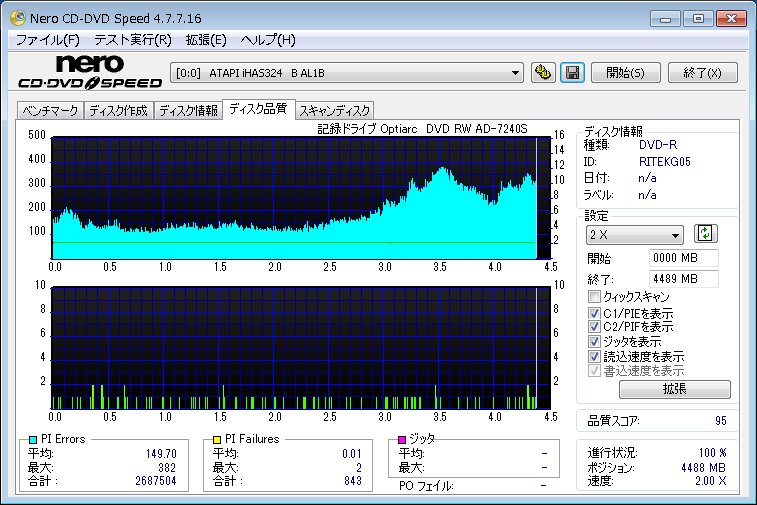Toggle the C1/PIEを表示 checkbox
757x505 pixels.
point(594,313)
